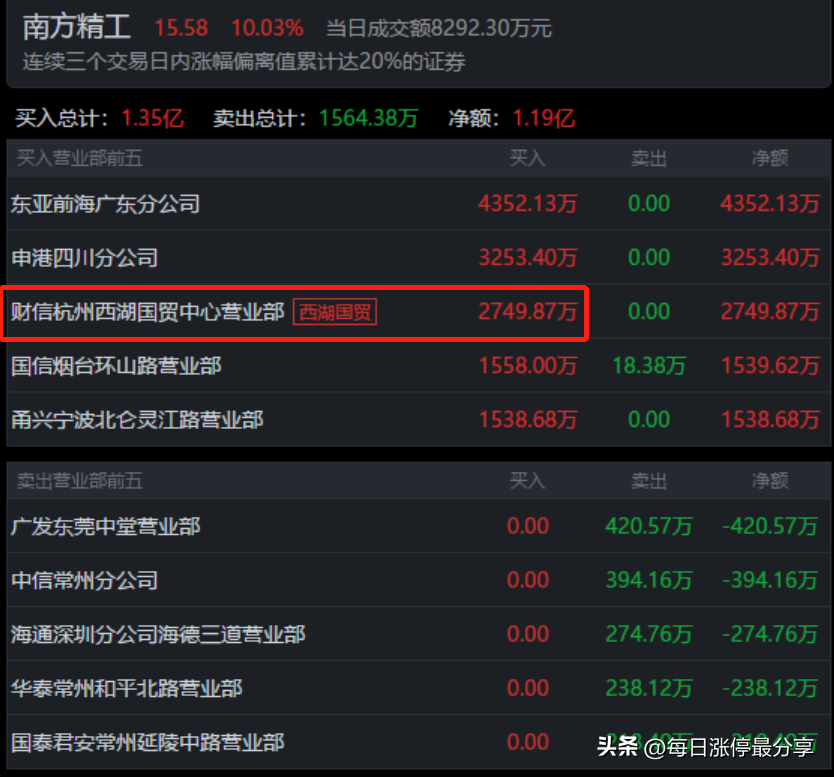This screenshot has width=834, height=777.
Task: Click 申港四川分公司 卖出 value 0.00
Action: [x=649, y=258]
